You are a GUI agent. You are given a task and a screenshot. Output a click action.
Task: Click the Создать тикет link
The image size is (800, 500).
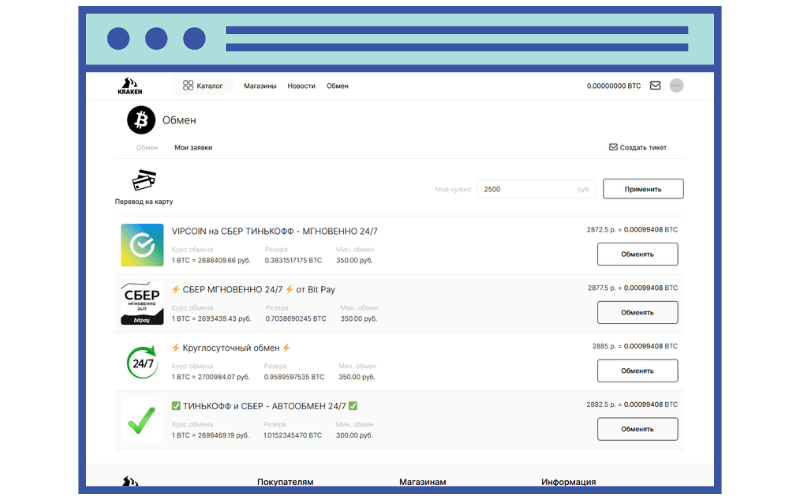pos(638,147)
